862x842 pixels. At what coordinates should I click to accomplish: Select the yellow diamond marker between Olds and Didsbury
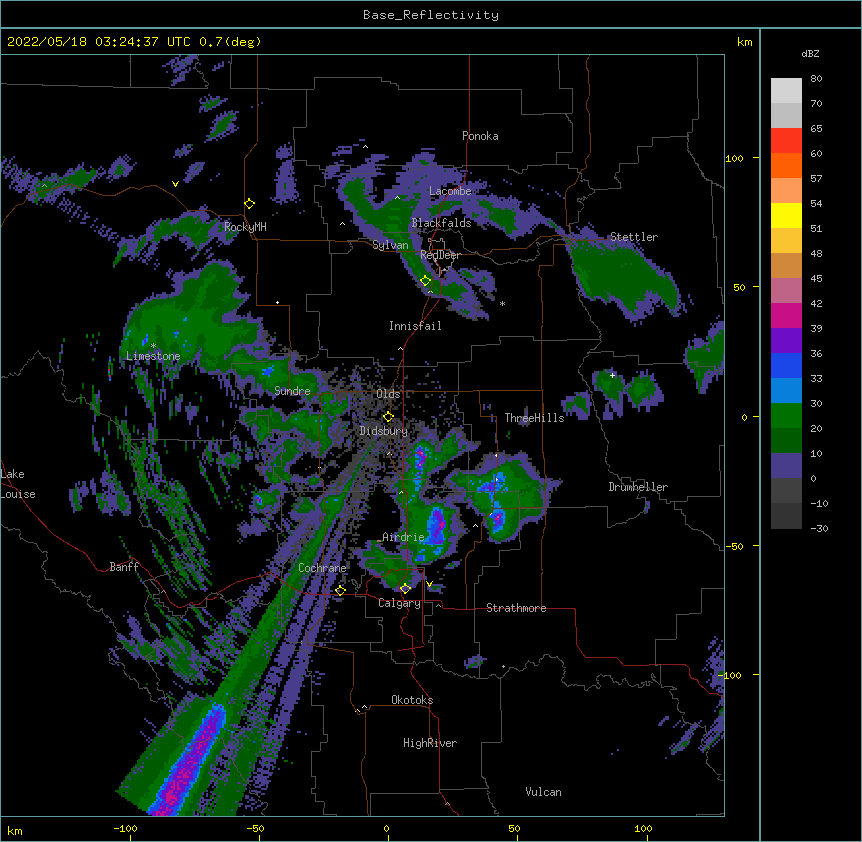[x=388, y=416]
